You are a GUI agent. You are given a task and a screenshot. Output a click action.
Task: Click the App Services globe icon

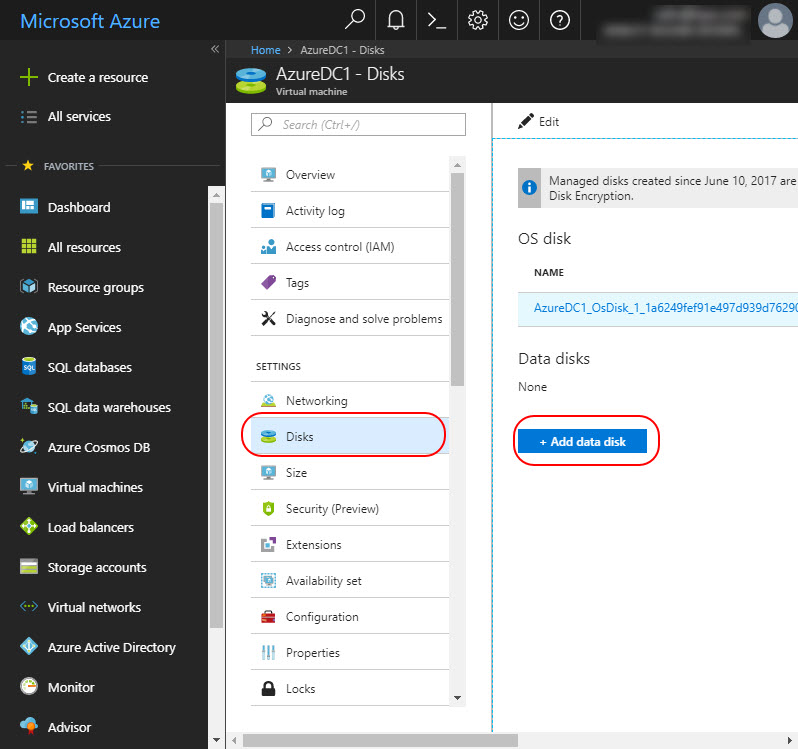pos(29,326)
